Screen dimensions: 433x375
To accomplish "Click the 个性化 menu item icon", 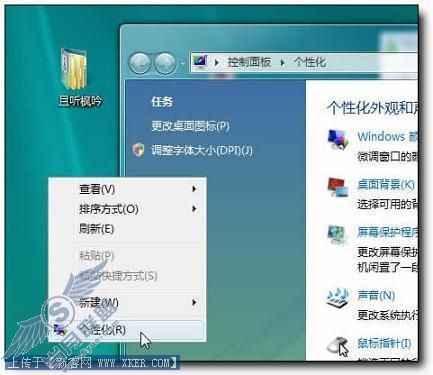I will pos(61,330).
